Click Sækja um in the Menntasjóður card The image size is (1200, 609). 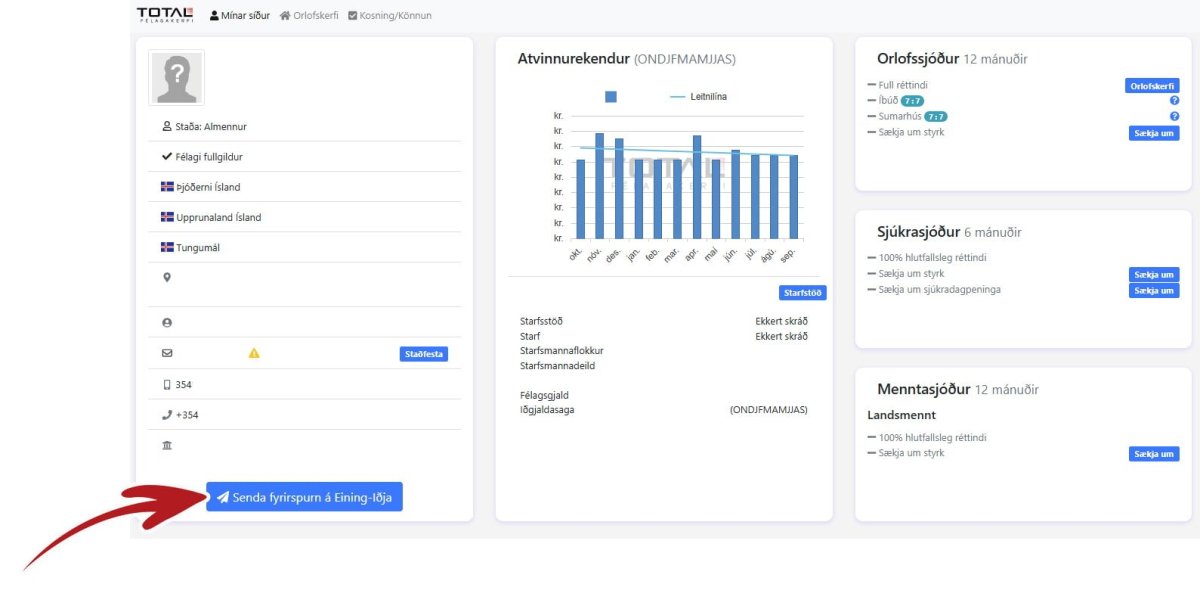point(1154,454)
